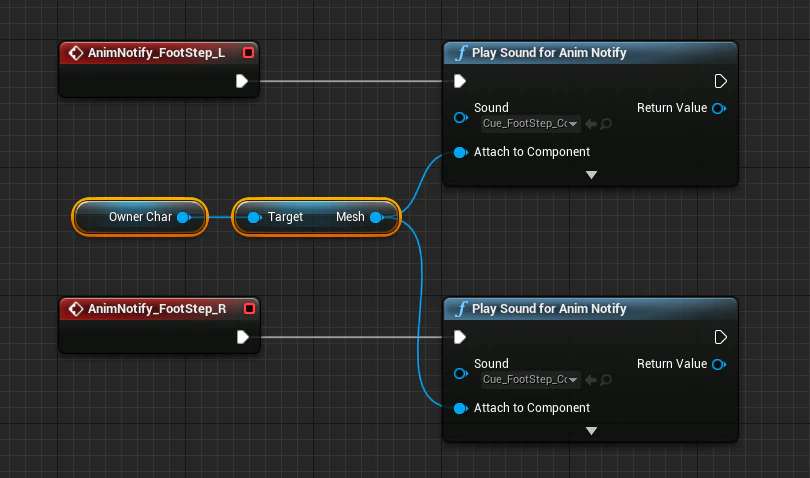The height and width of the screenshot is (478, 810).
Task: Use selected asset arrow on upper Sound field
Action: click(x=591, y=124)
